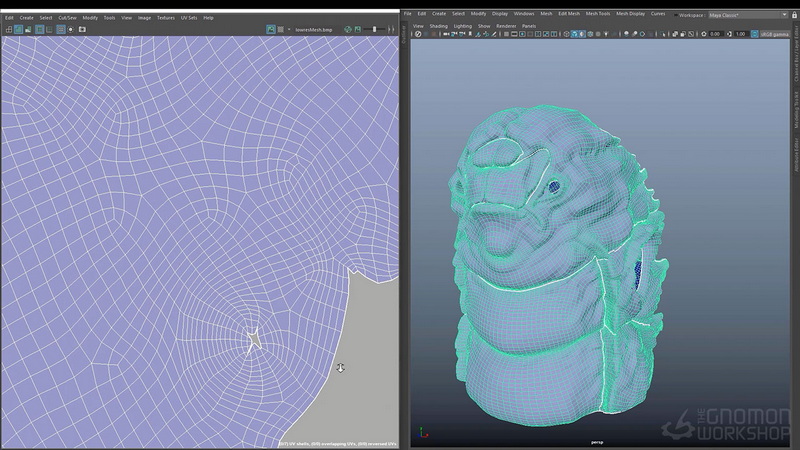The height and width of the screenshot is (450, 800).
Task: Open the UV Sets menu in UV editor
Action: (189, 18)
